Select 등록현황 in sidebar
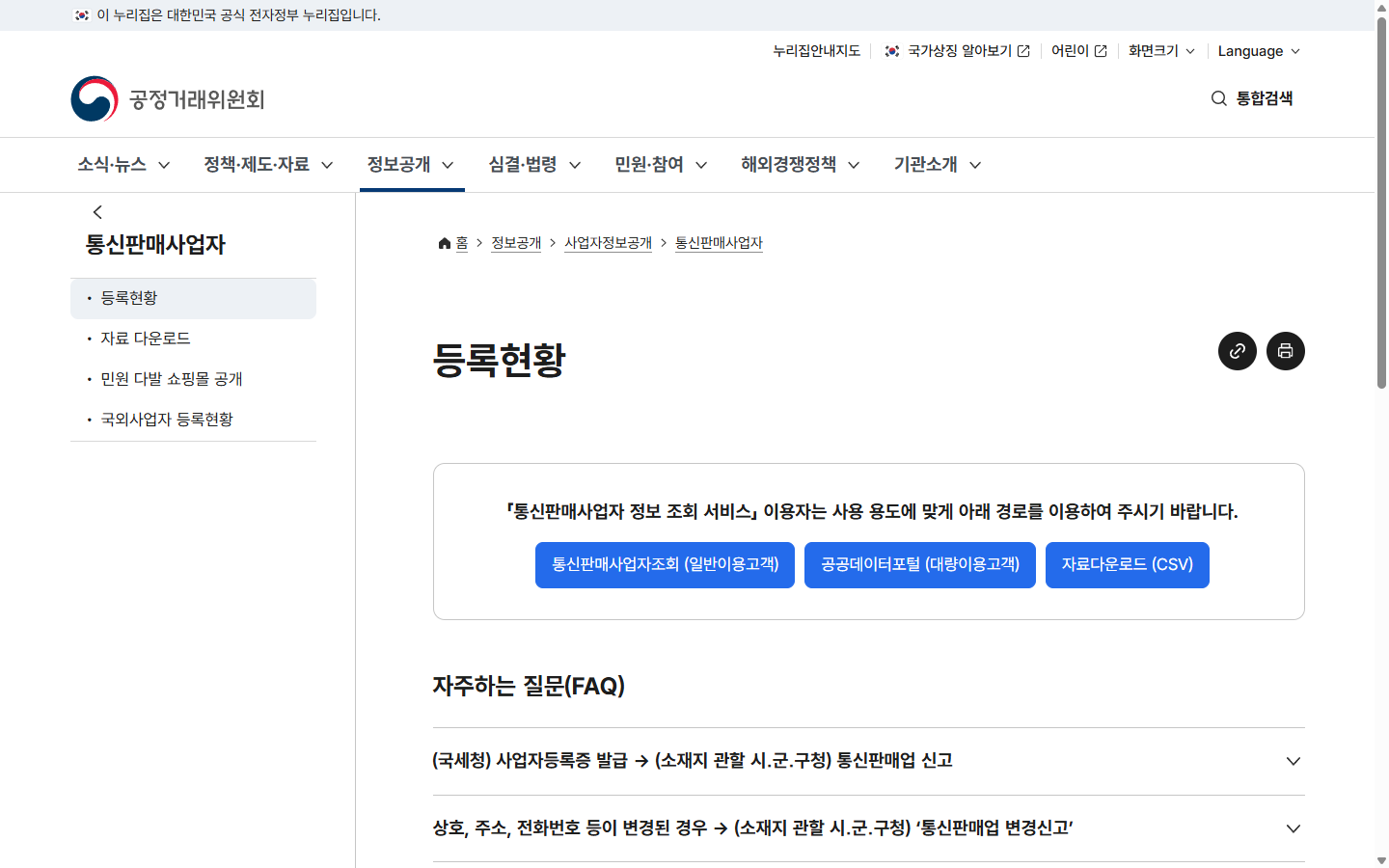The image size is (1389, 868). pos(193,299)
